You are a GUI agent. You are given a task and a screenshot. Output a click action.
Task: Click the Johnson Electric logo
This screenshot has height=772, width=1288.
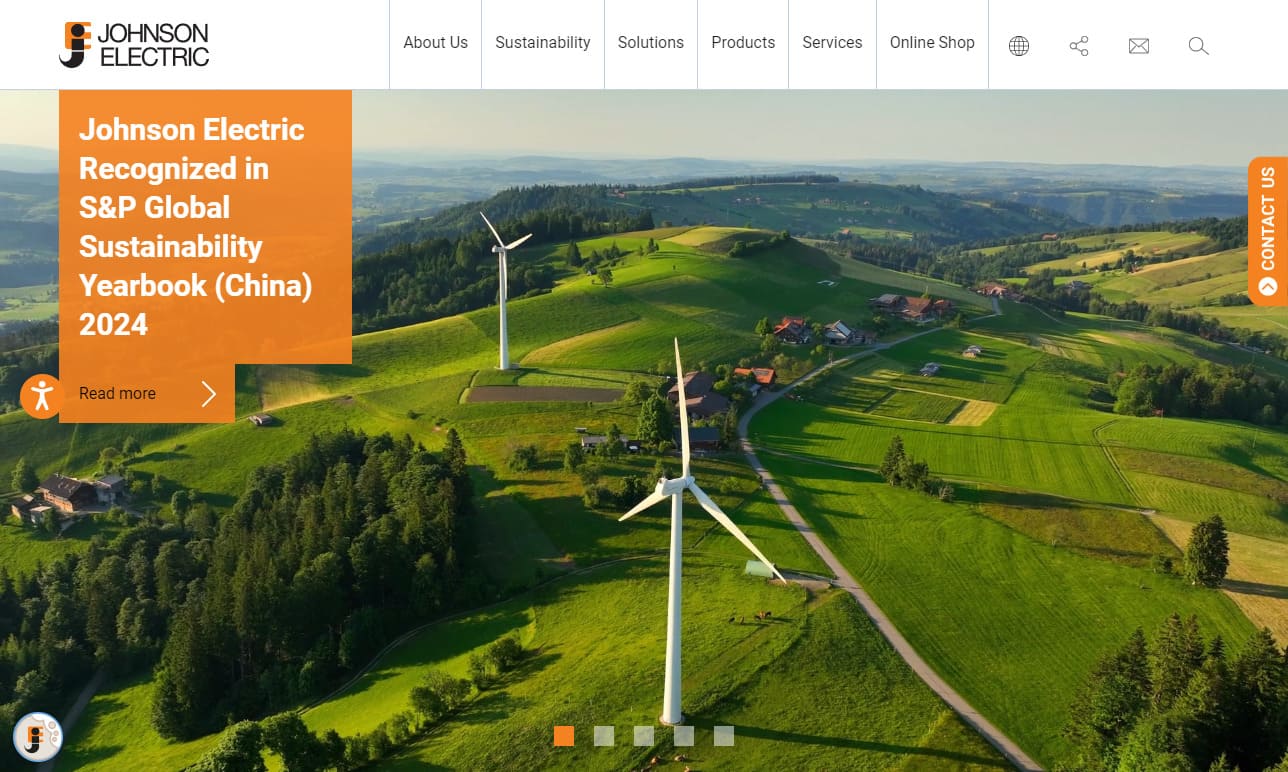tap(134, 45)
